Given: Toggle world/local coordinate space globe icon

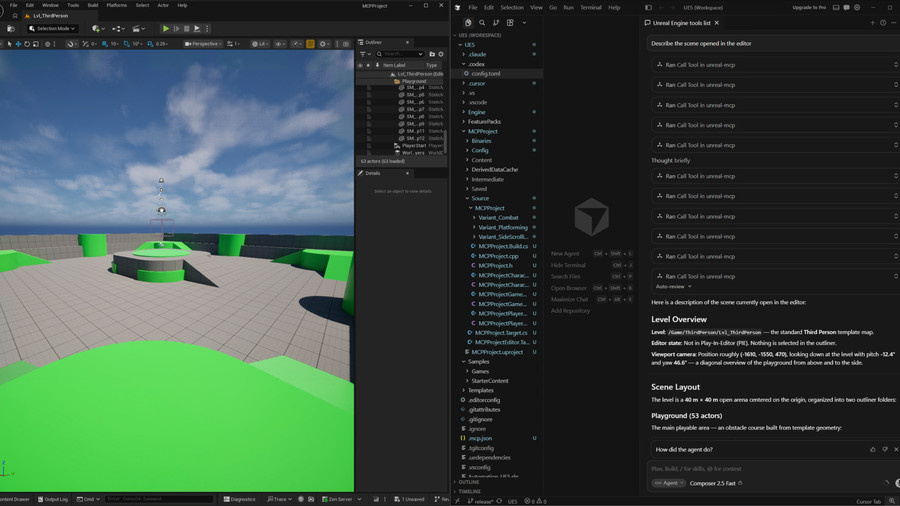Looking at the screenshot, I should point(48,44).
